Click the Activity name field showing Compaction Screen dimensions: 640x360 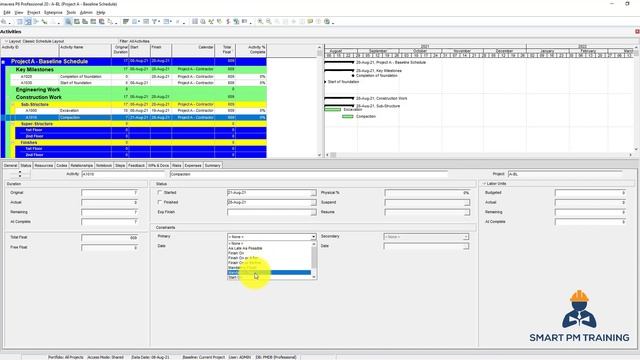coord(309,174)
